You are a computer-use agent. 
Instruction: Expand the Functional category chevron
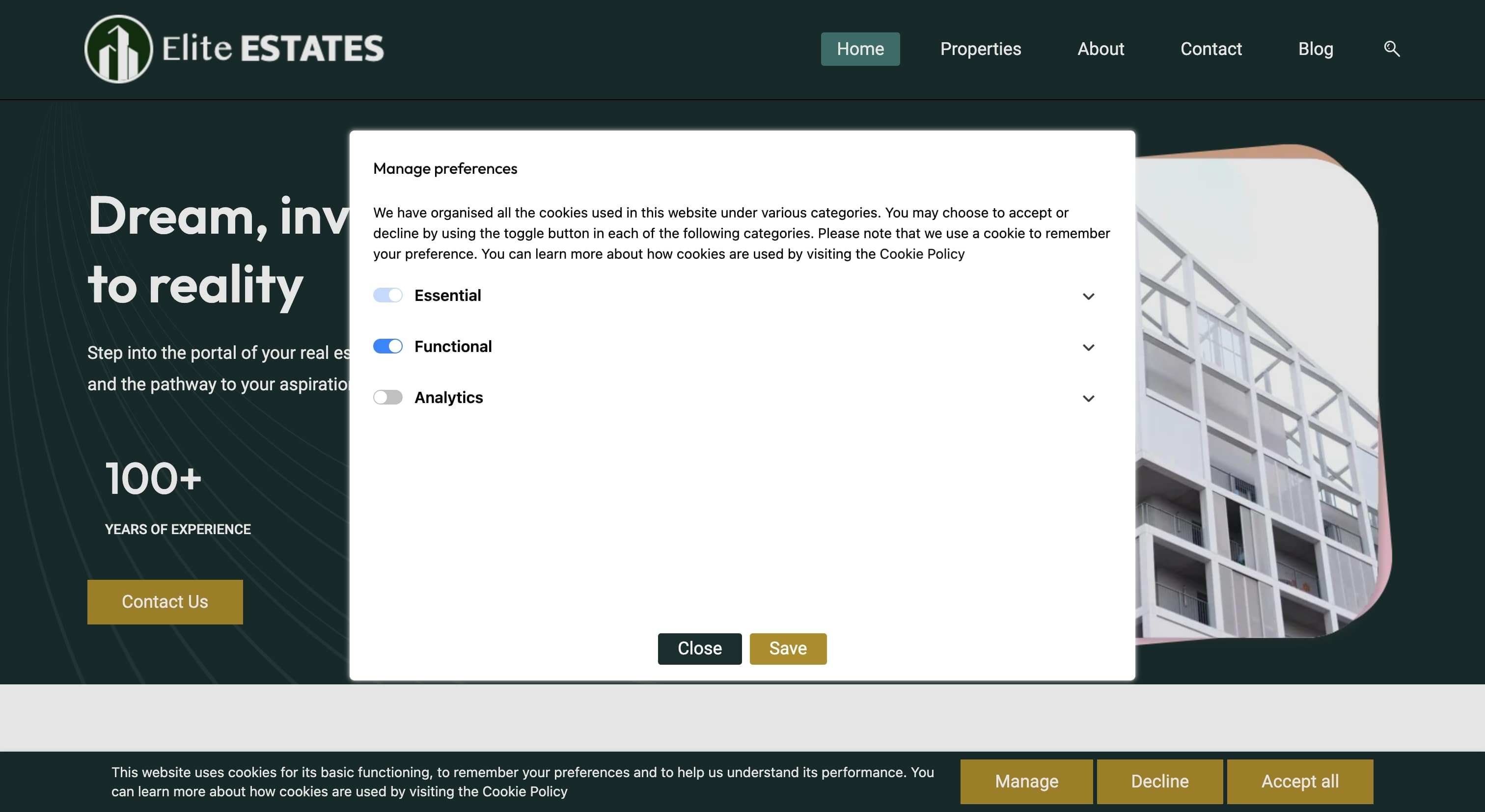tap(1088, 348)
